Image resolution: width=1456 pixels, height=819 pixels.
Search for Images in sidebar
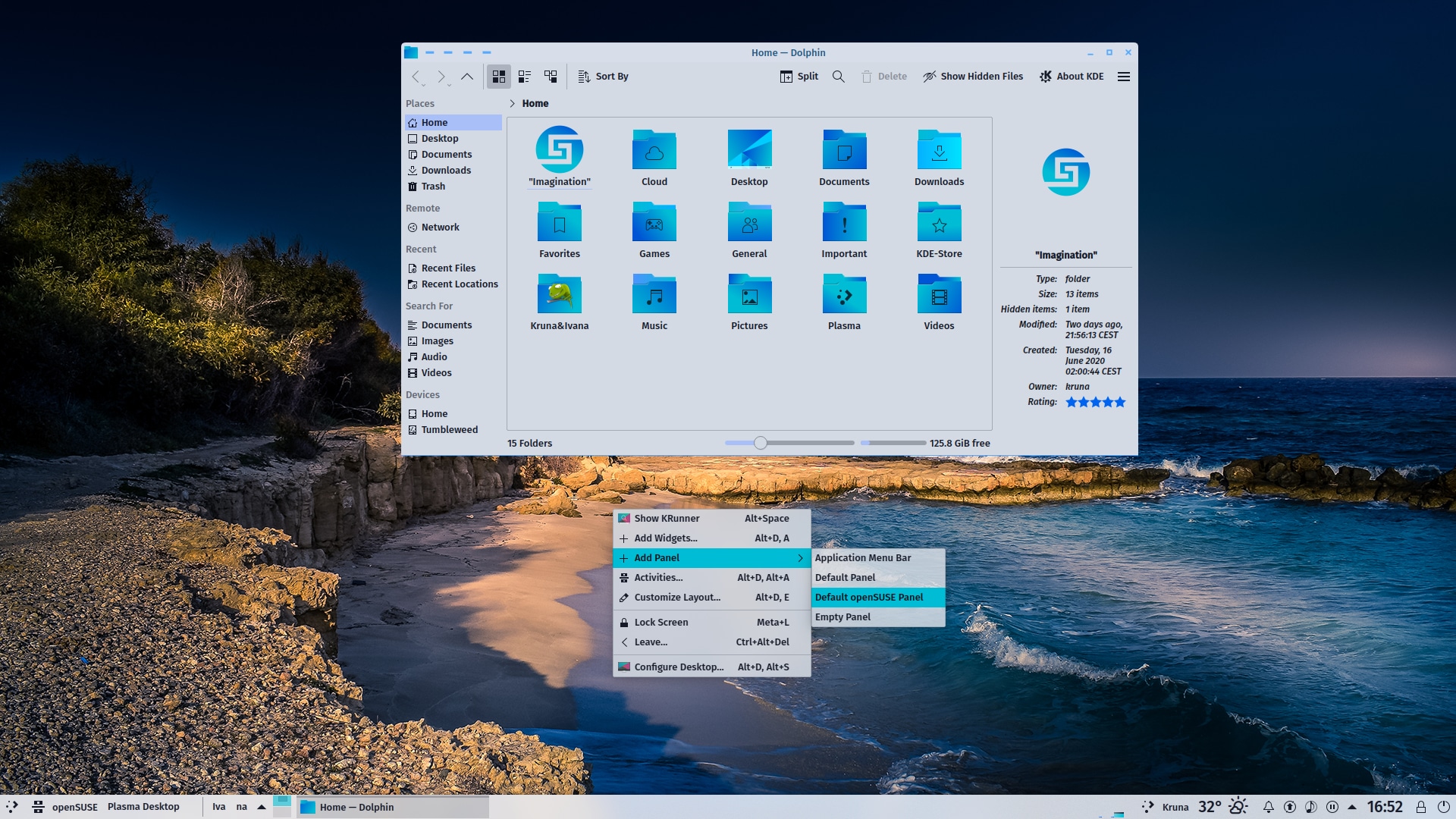453,341
